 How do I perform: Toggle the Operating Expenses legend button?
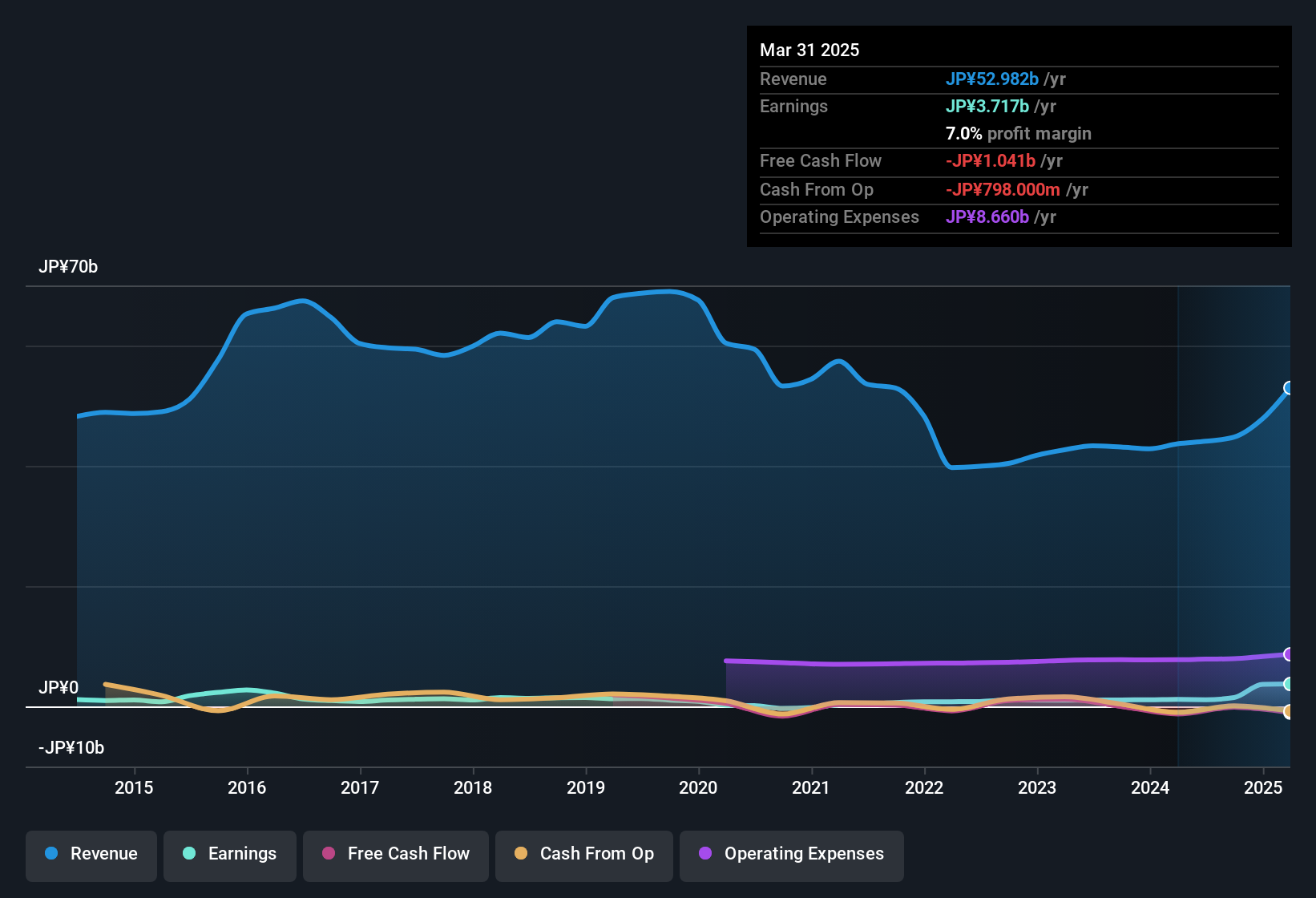(792, 856)
